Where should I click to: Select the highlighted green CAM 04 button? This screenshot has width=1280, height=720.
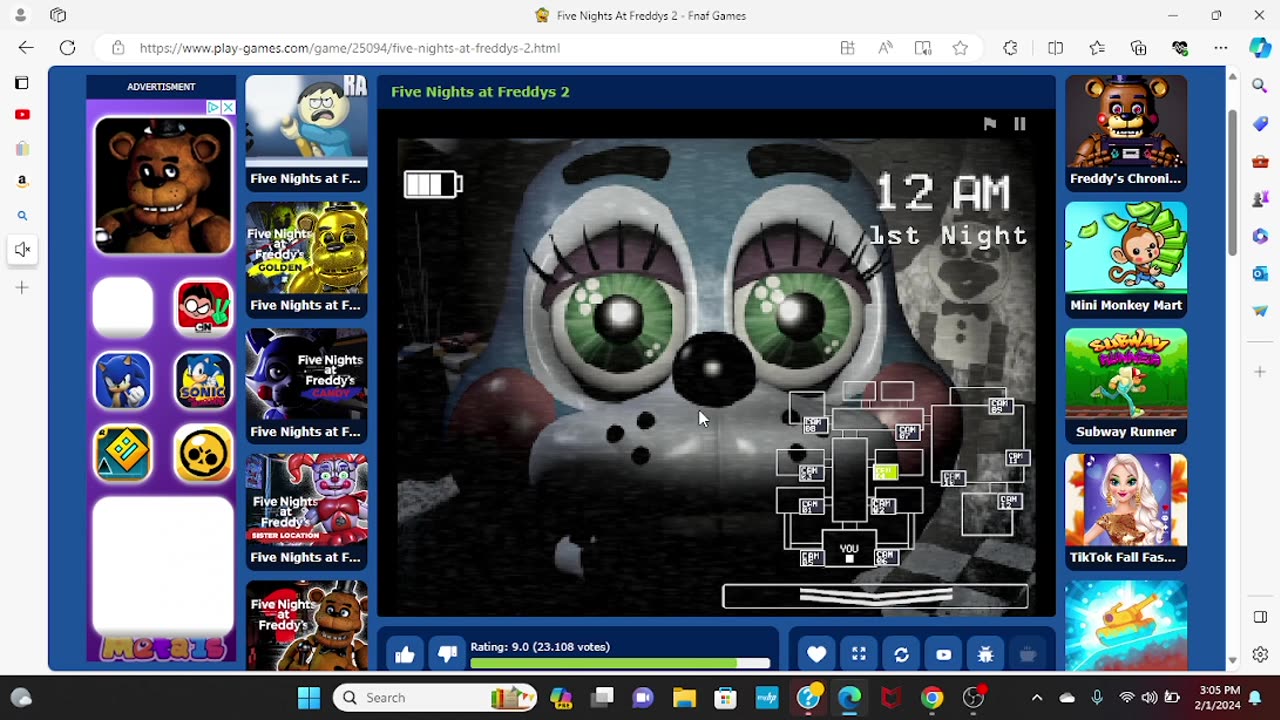point(885,472)
